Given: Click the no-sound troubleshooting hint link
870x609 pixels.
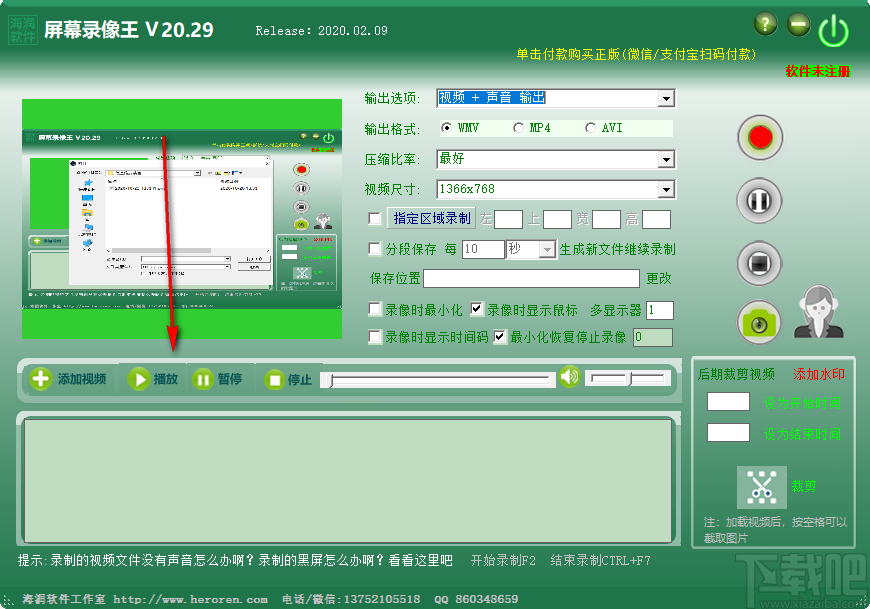Looking at the screenshot, I should pyautogui.click(x=235, y=561).
